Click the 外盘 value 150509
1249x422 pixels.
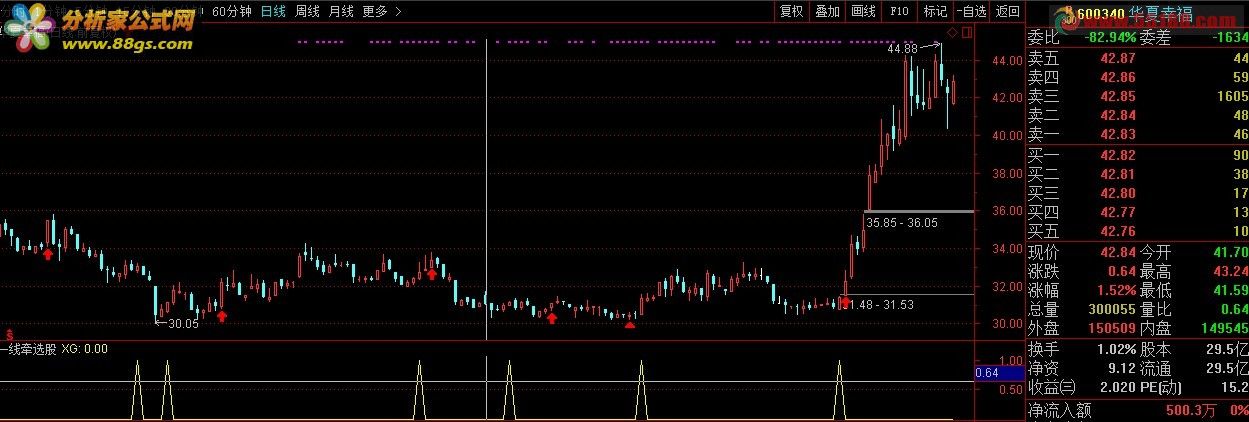coord(1112,328)
